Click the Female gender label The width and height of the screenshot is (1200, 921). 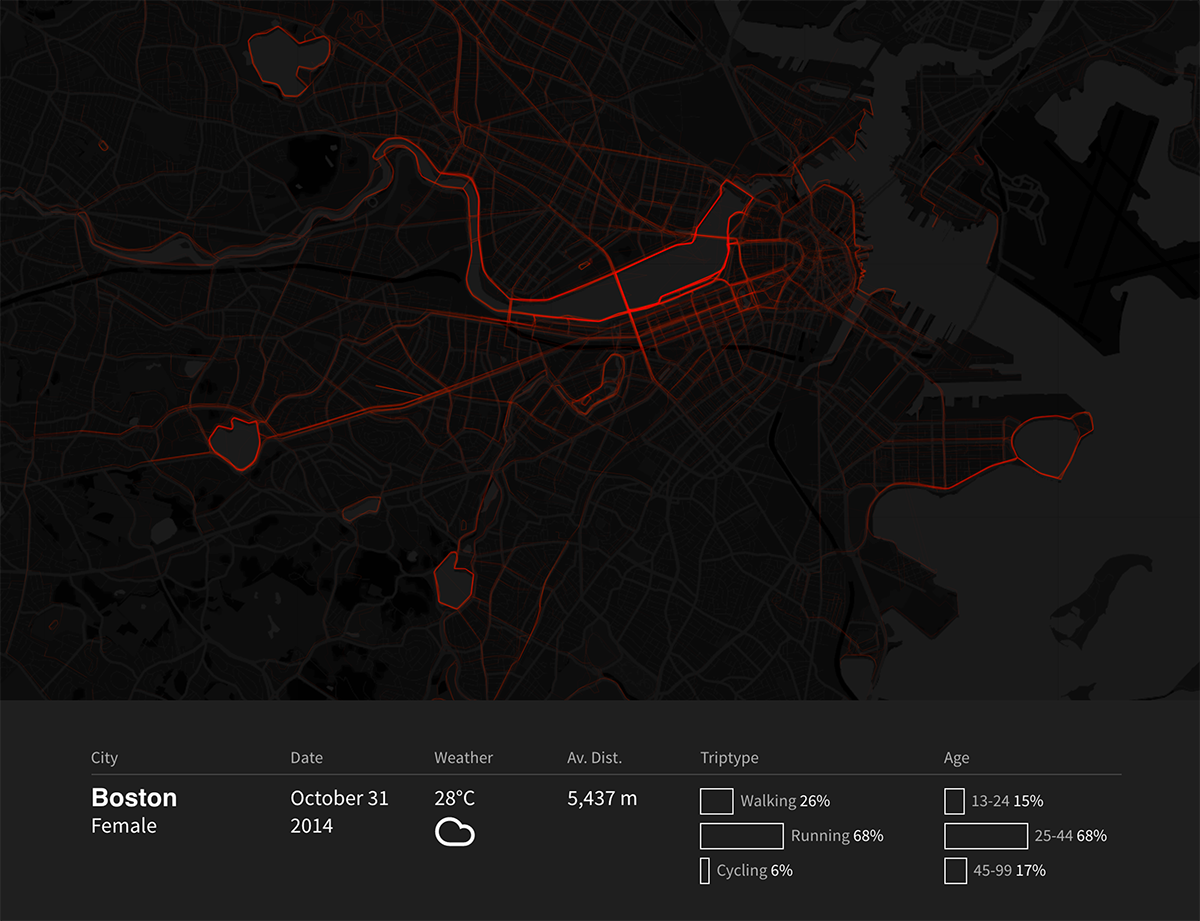124,826
